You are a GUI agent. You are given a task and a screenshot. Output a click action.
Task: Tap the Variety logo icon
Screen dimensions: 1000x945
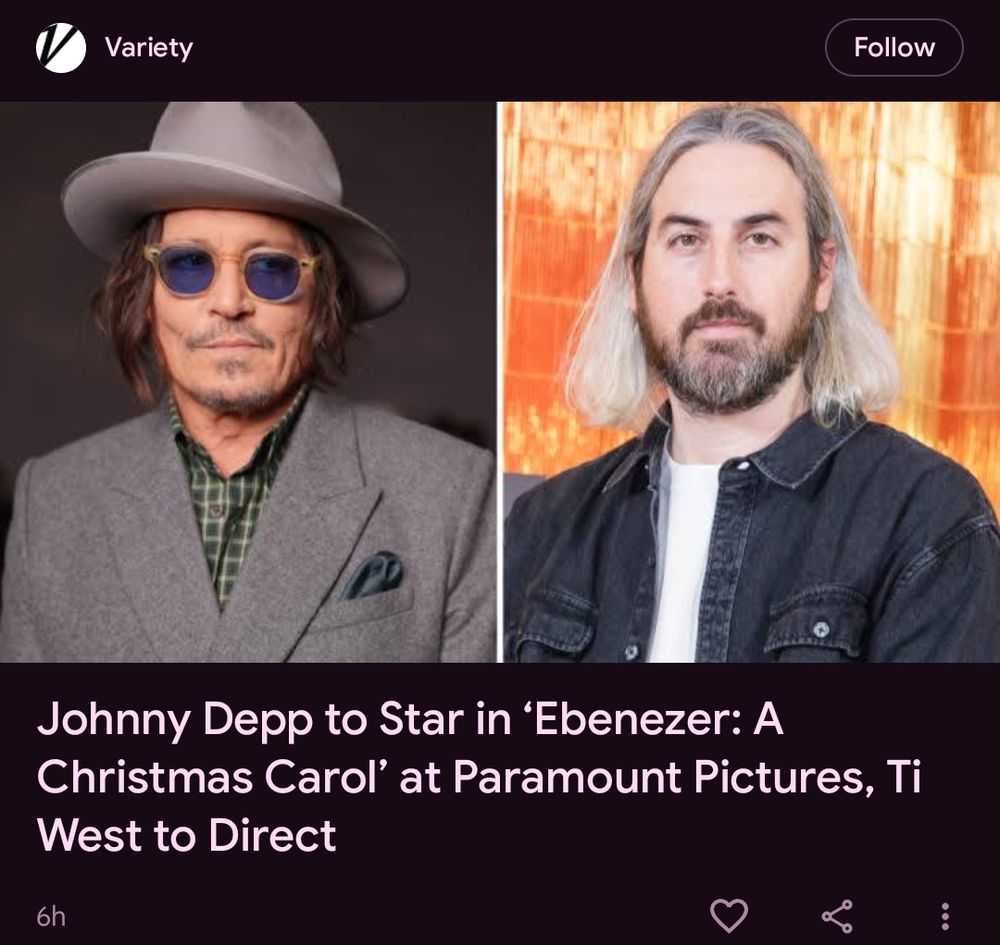(x=61, y=48)
